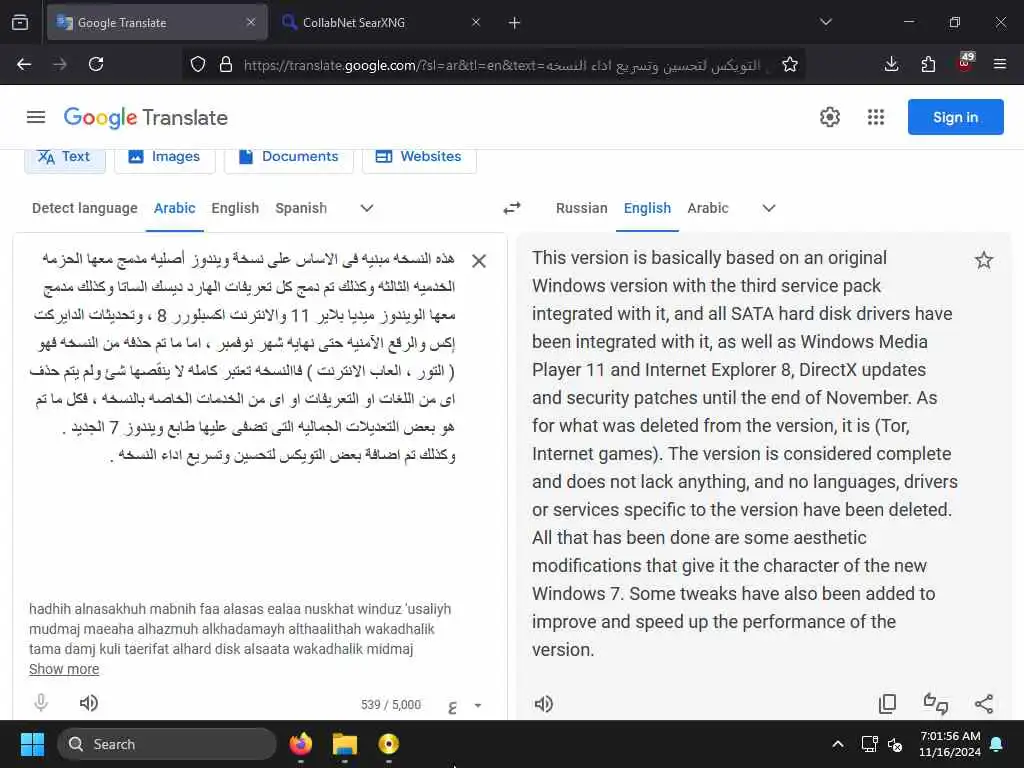Choose Detect language as source
This screenshot has width=1024, height=768.
[85, 208]
